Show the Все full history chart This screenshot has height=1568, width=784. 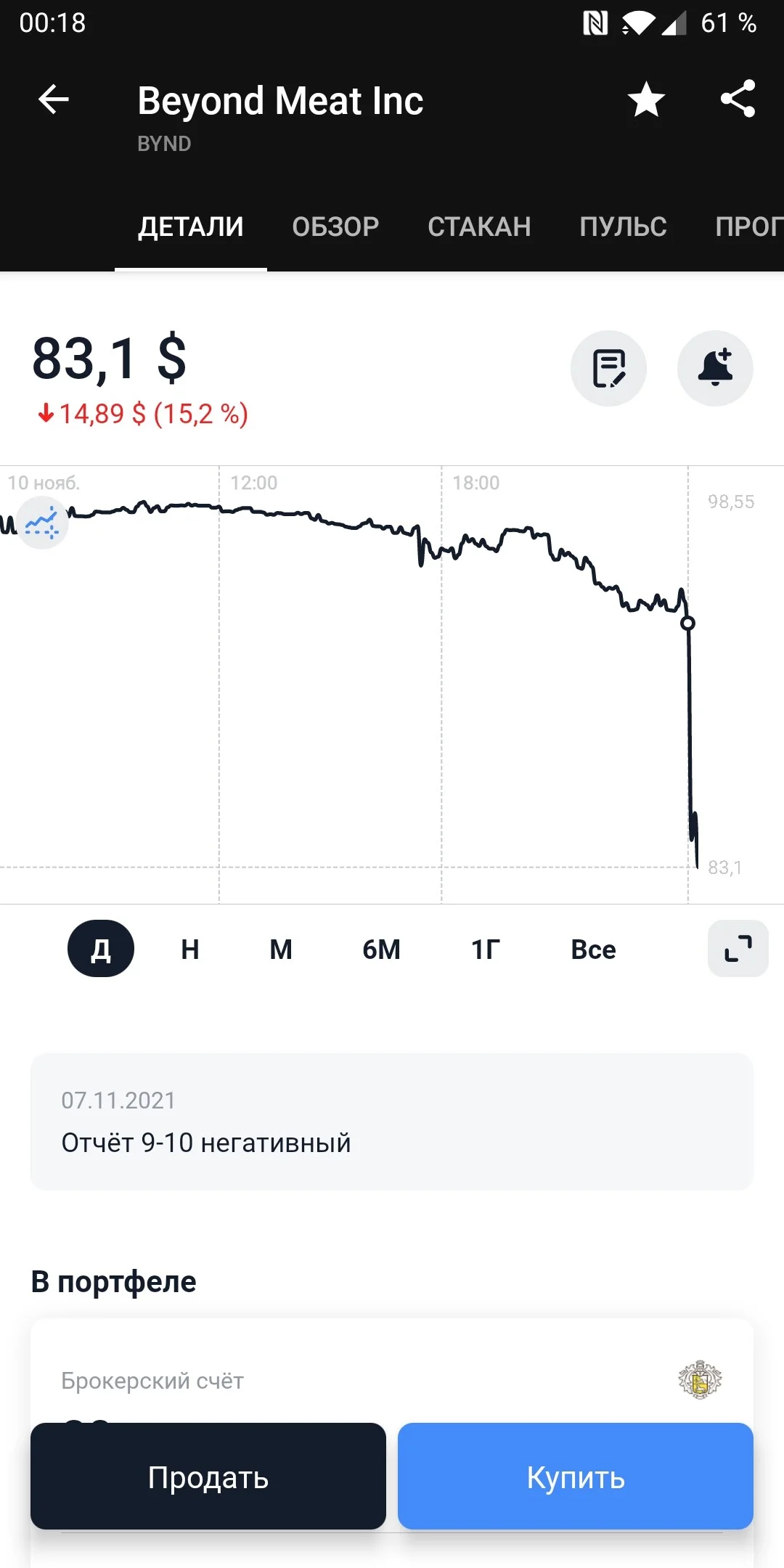pyautogui.click(x=593, y=950)
